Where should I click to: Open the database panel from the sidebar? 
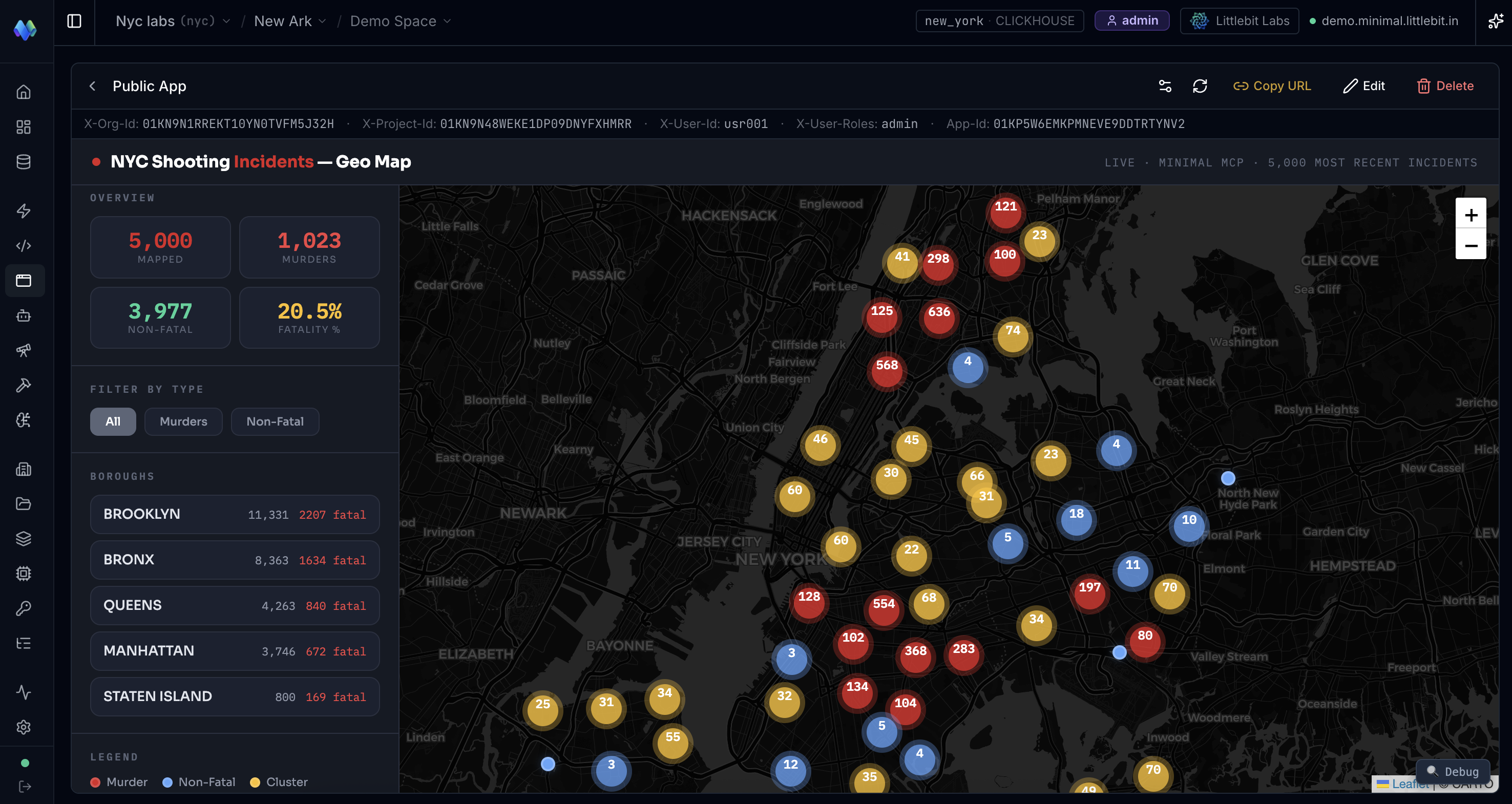[24, 161]
